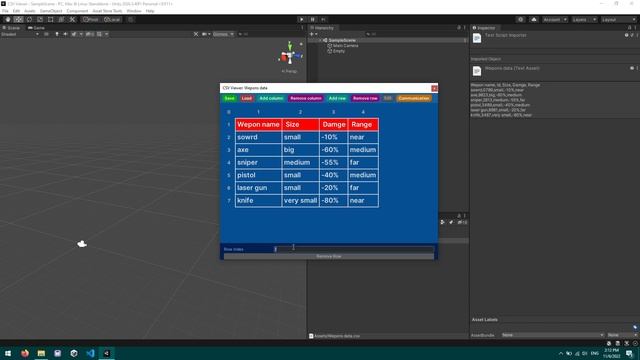640x360 pixels.
Task: Open the Layout dropdown
Action: pyautogui.click(x=618, y=20)
